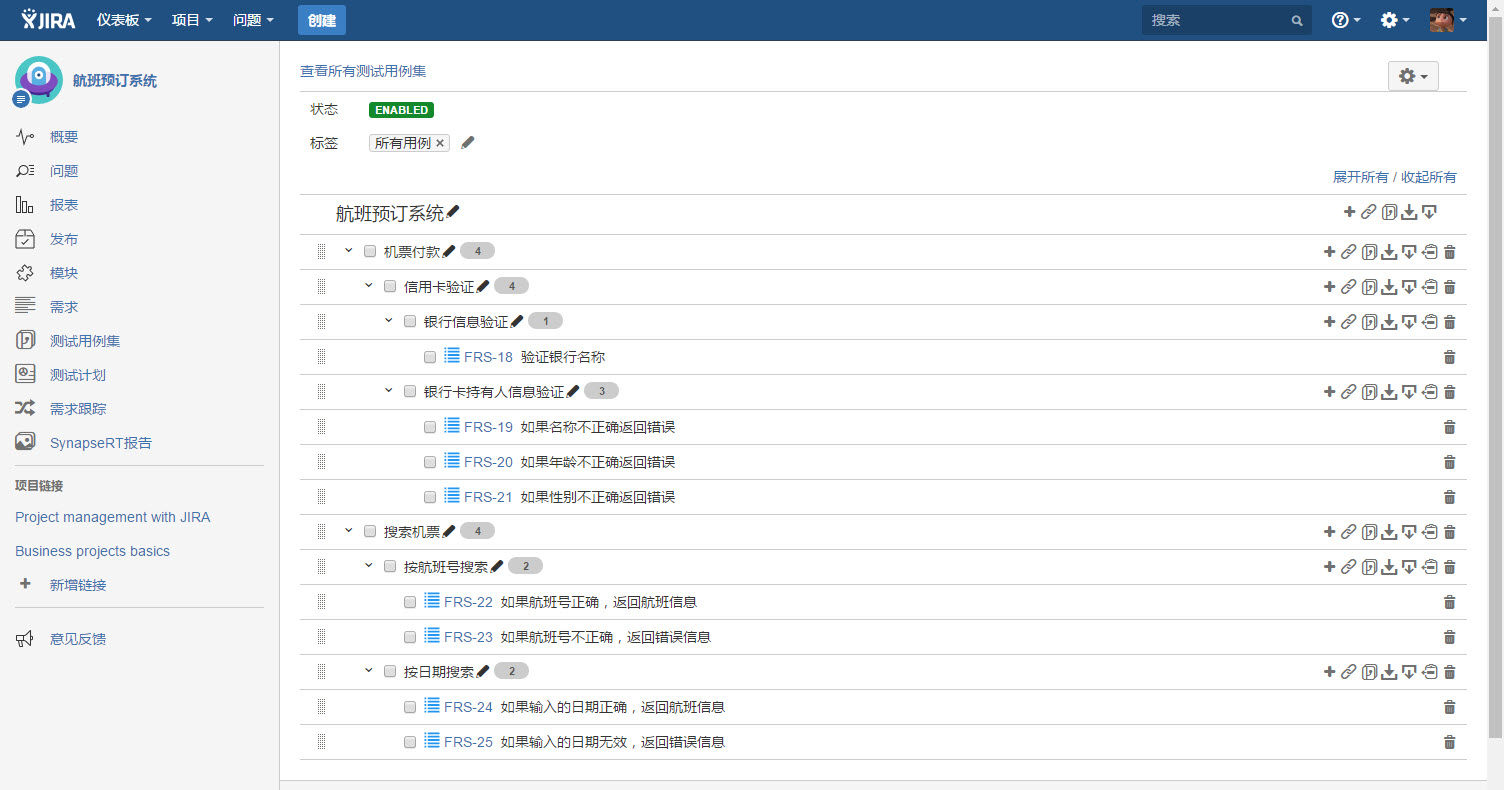The image size is (1504, 790).
Task: Click the link icon in the 按航班号搜索 row
Action: coord(1349,567)
